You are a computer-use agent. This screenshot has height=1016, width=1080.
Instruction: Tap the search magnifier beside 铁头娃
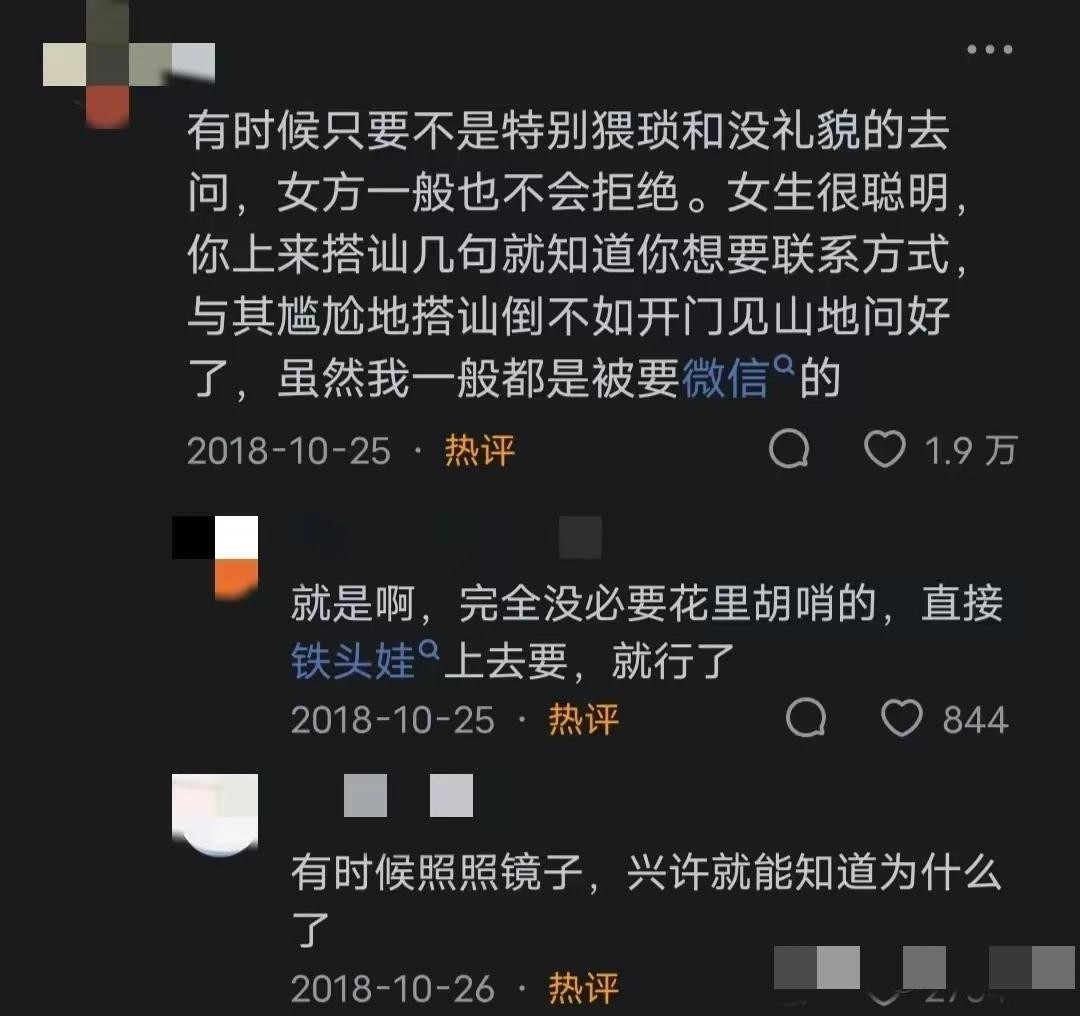[429, 649]
